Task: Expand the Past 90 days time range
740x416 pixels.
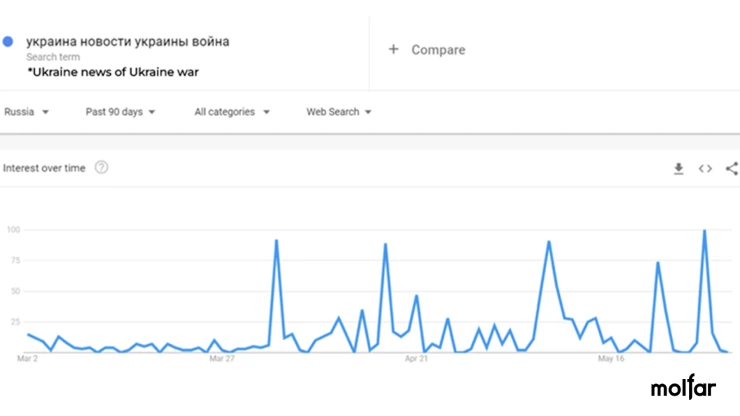Action: pos(120,112)
